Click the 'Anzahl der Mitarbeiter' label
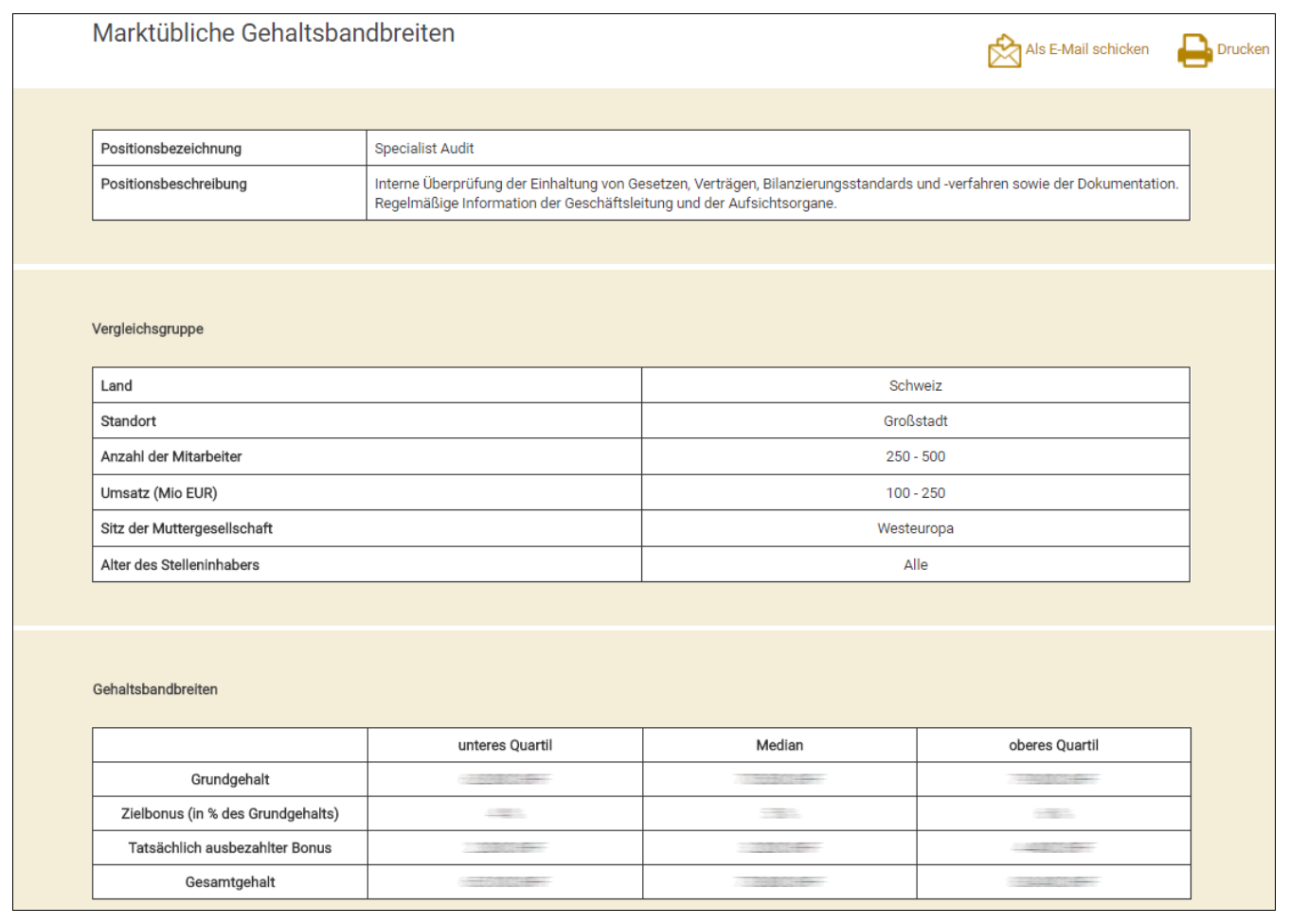The height and width of the screenshot is (924, 1290). pos(171,456)
